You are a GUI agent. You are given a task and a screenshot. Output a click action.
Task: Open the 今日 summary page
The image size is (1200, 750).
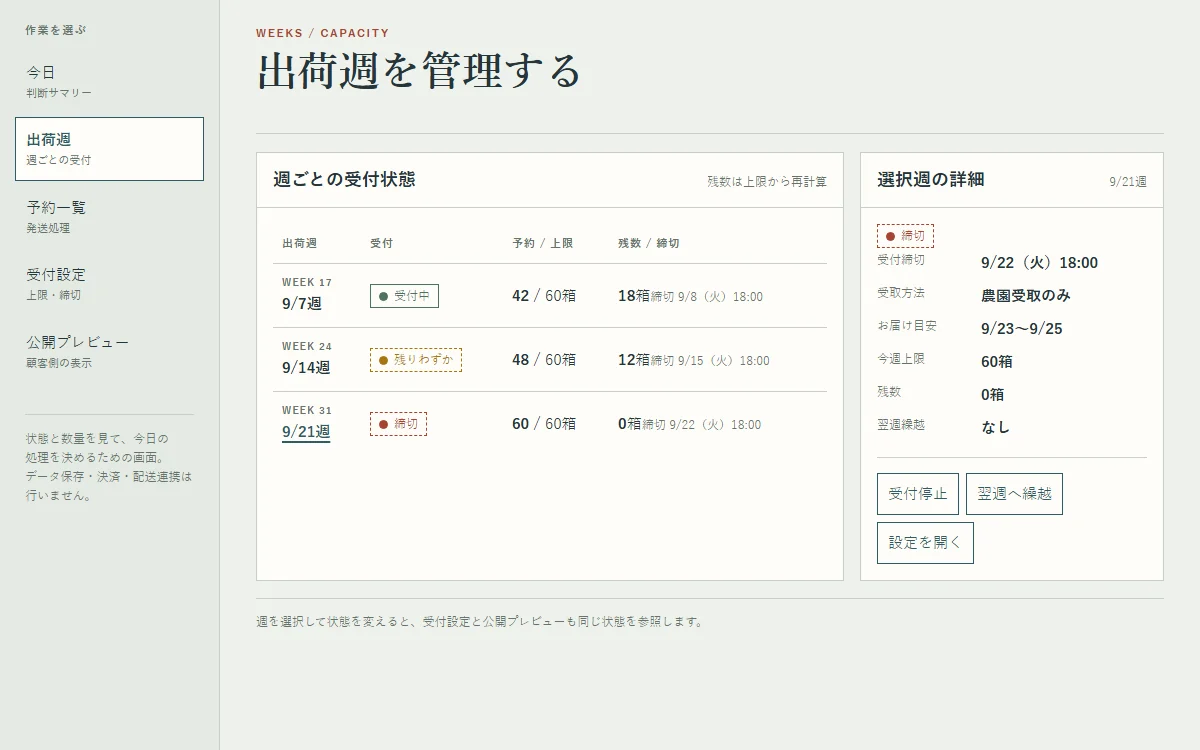pyautogui.click(x=109, y=82)
